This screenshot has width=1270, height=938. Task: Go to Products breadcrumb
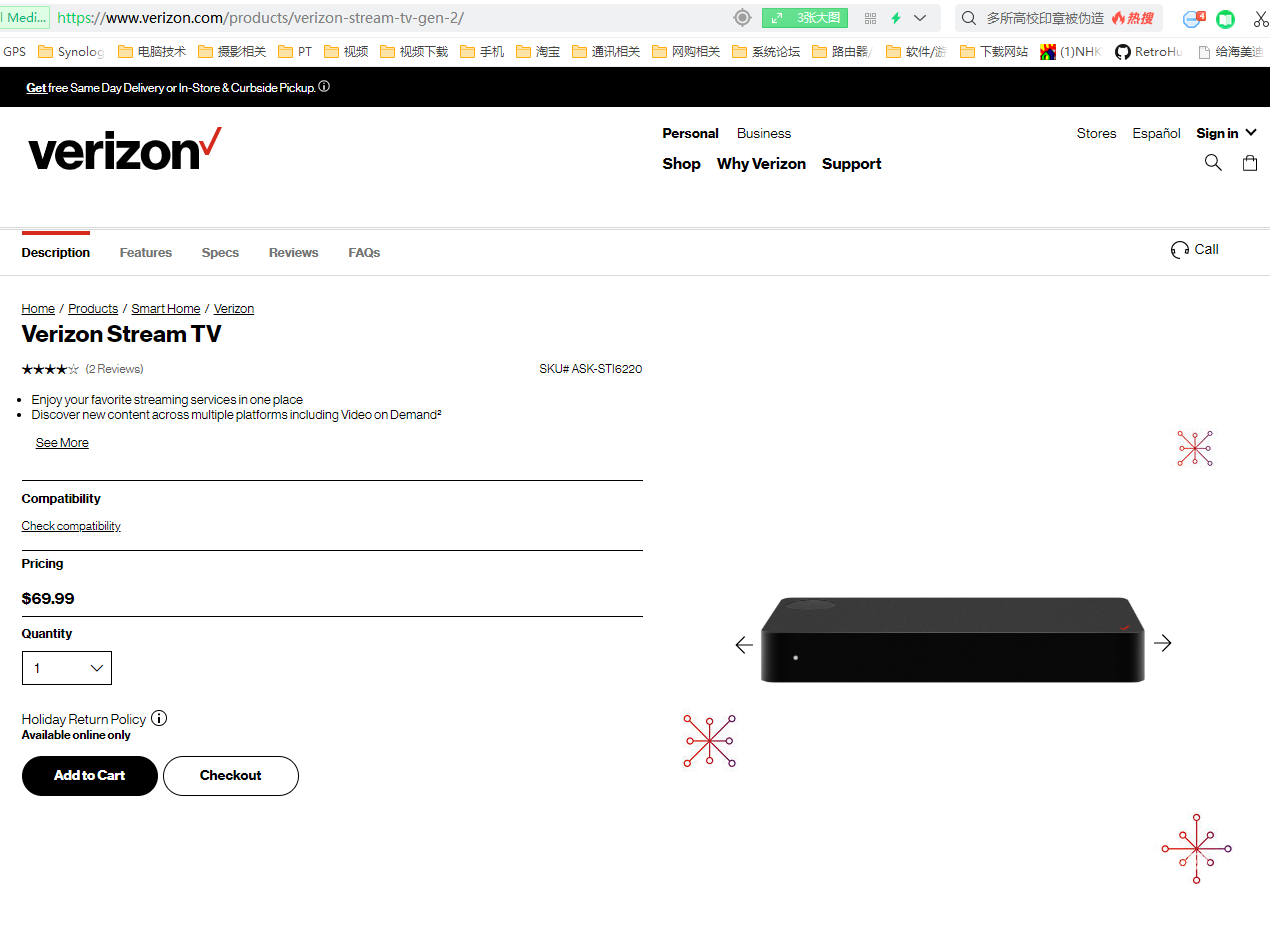click(93, 309)
